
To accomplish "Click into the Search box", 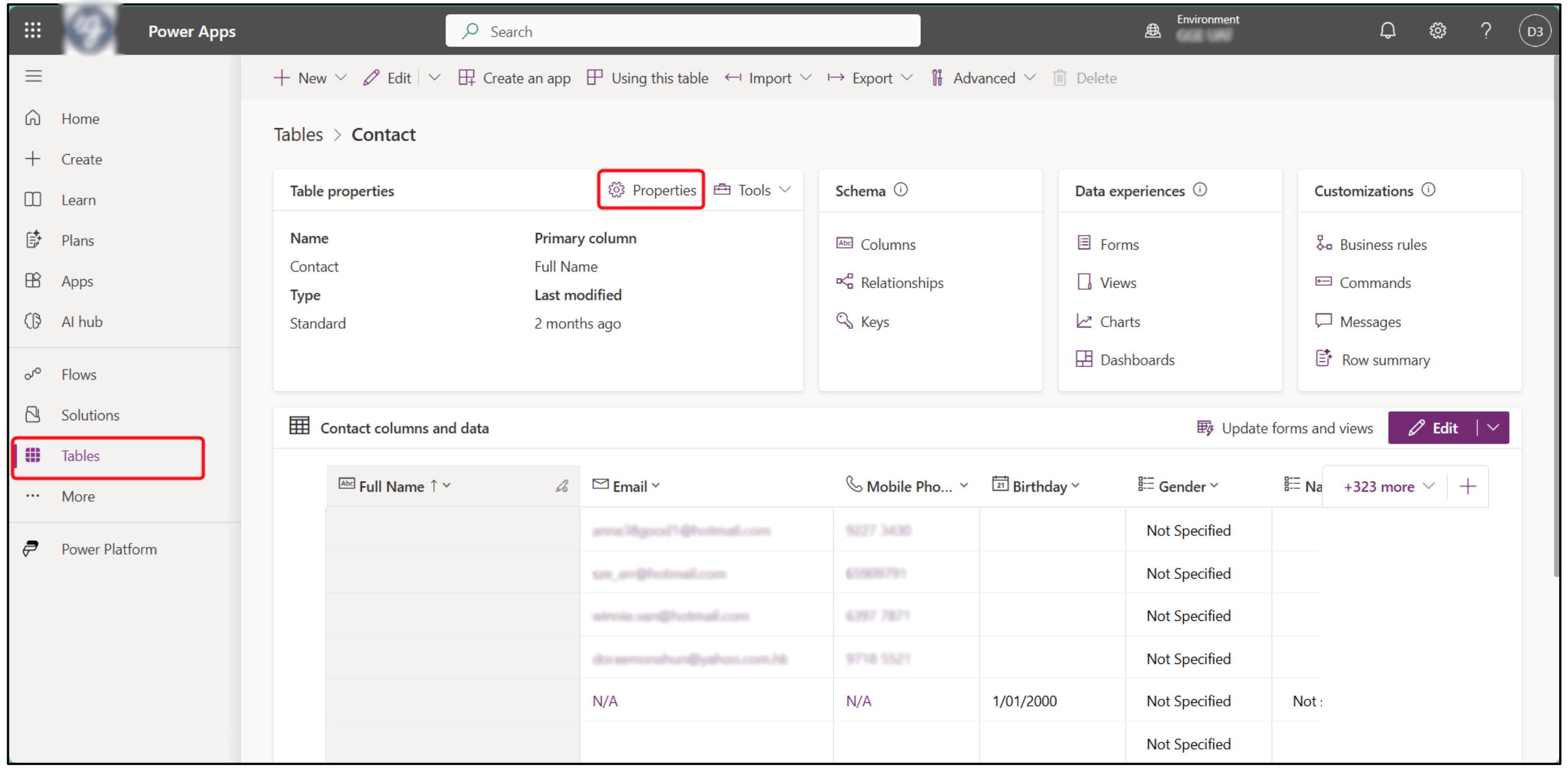I will (682, 31).
